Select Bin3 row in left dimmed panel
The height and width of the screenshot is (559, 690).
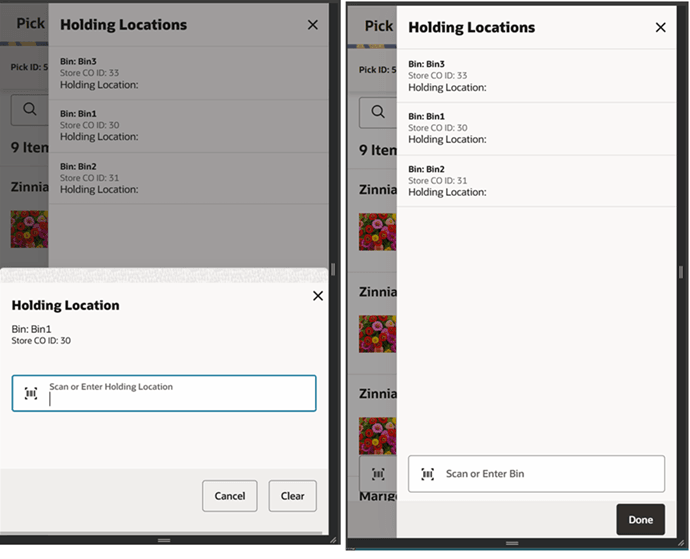tap(188, 73)
